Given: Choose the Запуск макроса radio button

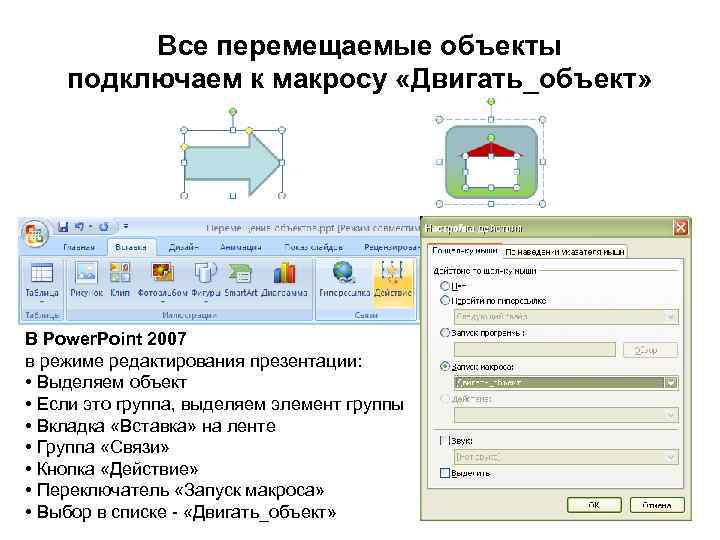Looking at the screenshot, I should pyautogui.click(x=444, y=367).
